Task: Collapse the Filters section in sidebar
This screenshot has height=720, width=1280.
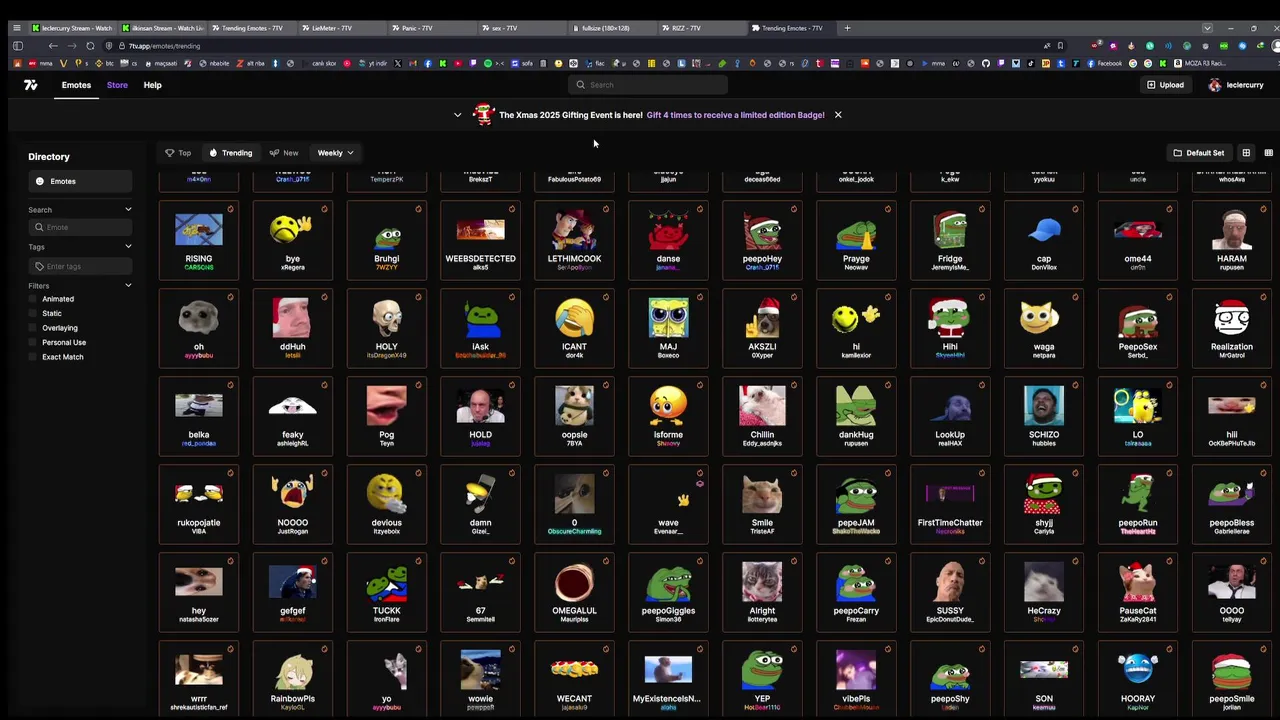Action: [128, 286]
